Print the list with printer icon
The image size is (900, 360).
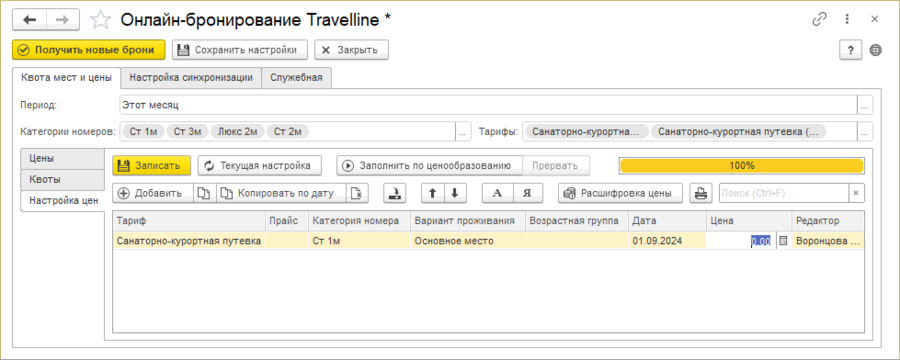[x=700, y=193]
